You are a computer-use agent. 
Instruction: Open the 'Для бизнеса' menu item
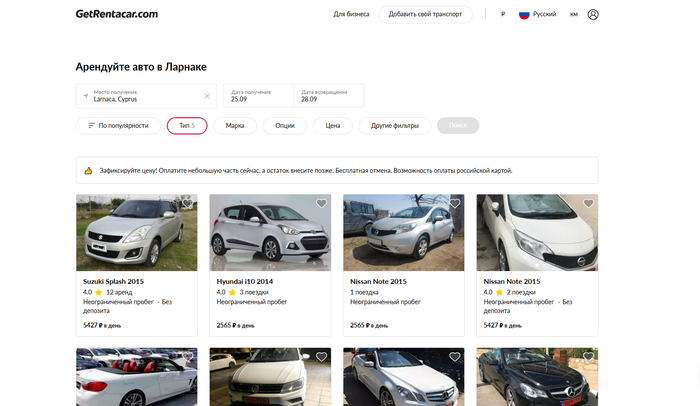point(351,15)
